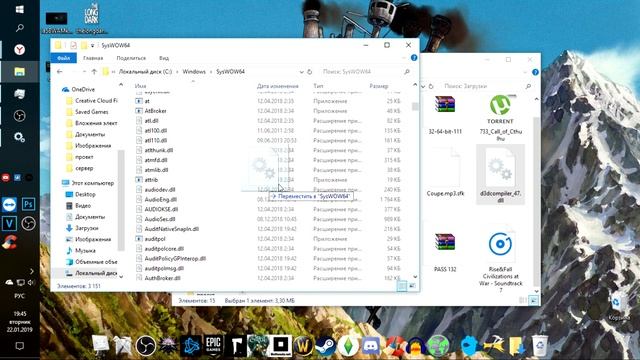Launch Epic Games launcher in dock

213,345
